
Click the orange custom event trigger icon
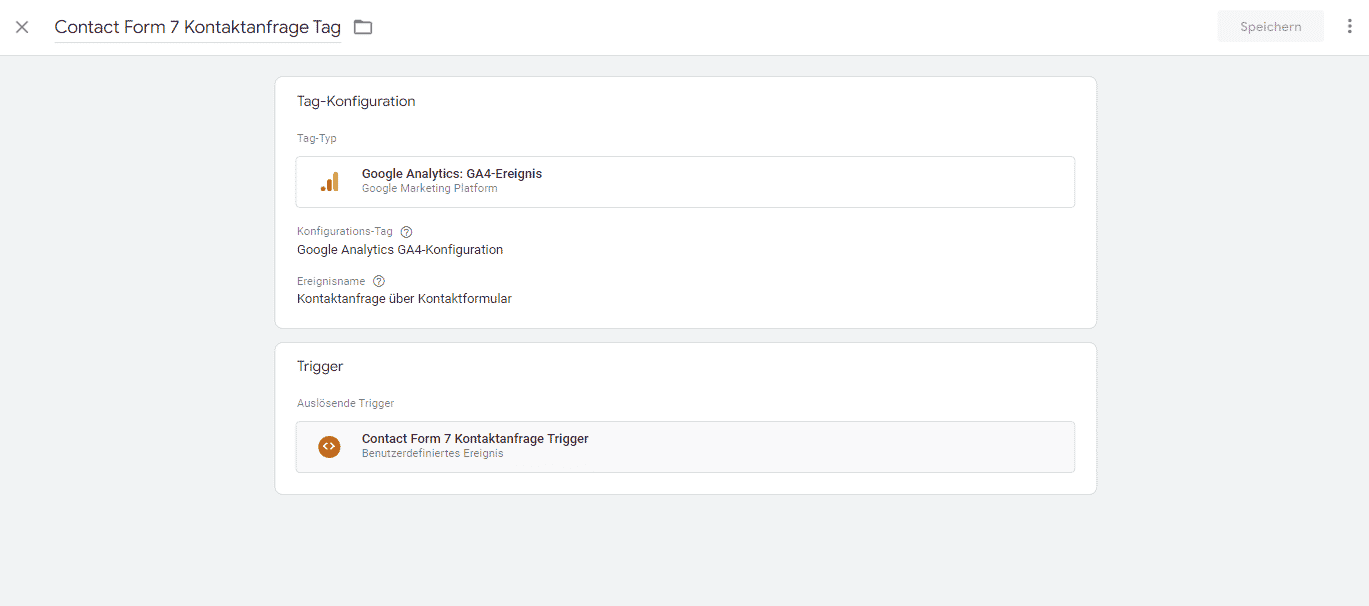[x=329, y=447]
